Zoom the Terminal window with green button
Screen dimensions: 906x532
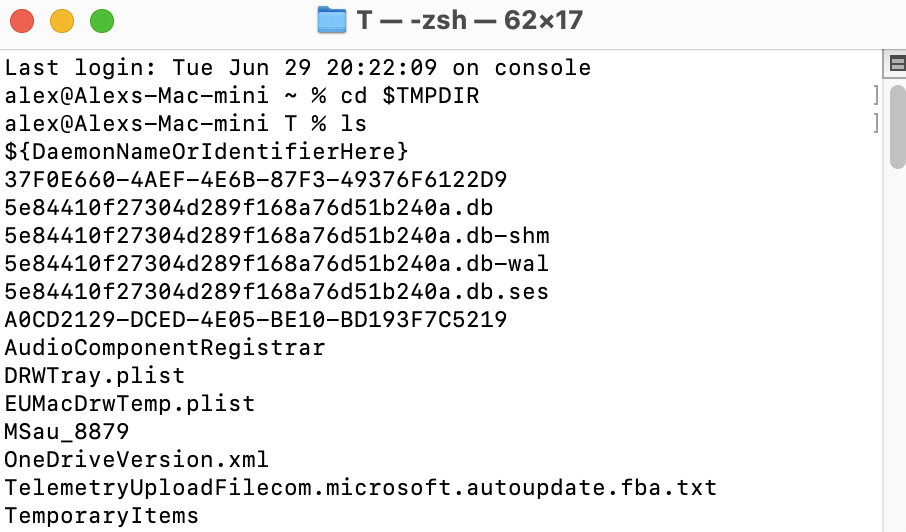(101, 21)
